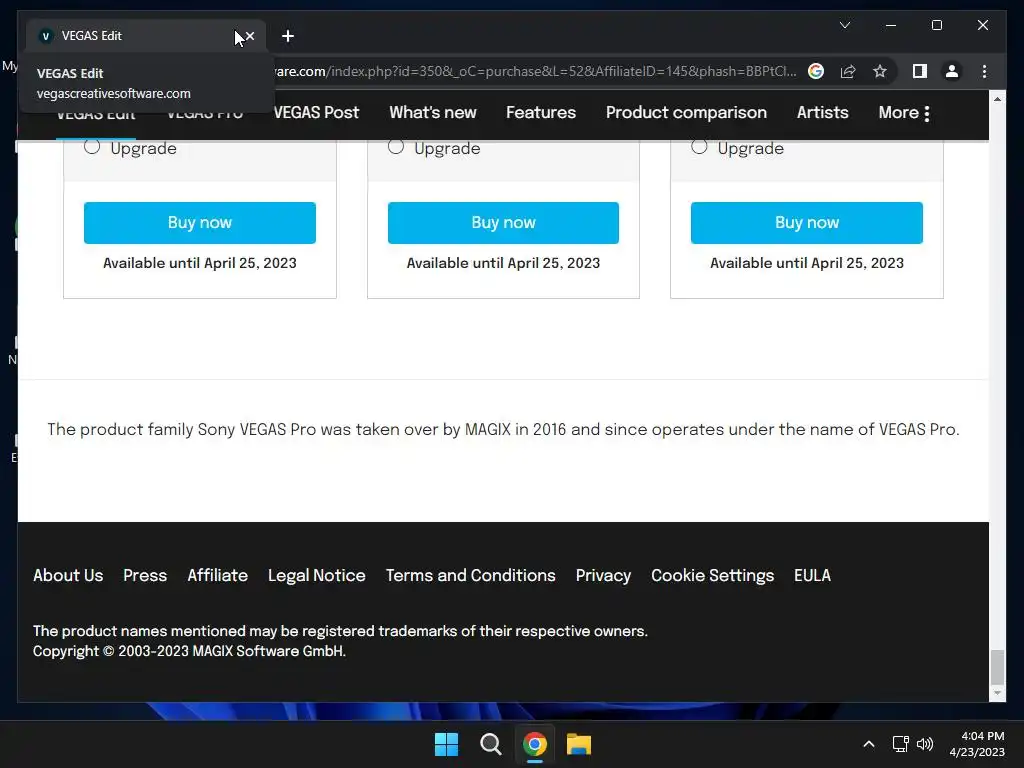Open the Features page
This screenshot has height=768, width=1024.
[541, 112]
